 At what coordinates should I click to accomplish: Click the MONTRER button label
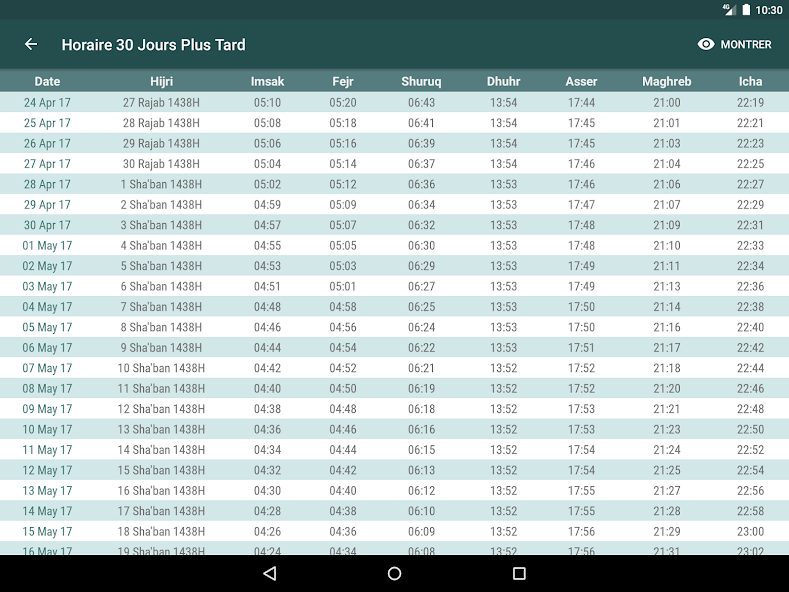tap(746, 44)
